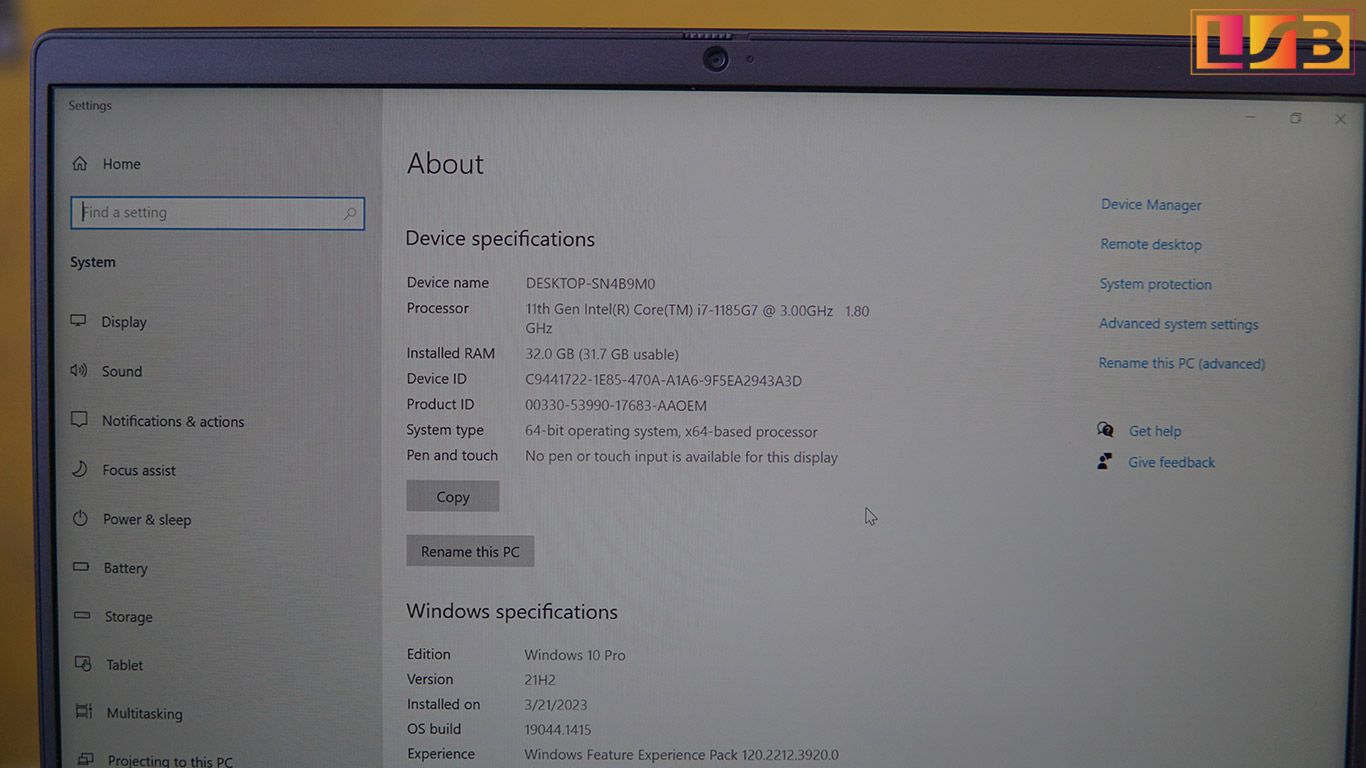The image size is (1366, 768).
Task: Focus the Find a setting search box
Action: tap(218, 213)
